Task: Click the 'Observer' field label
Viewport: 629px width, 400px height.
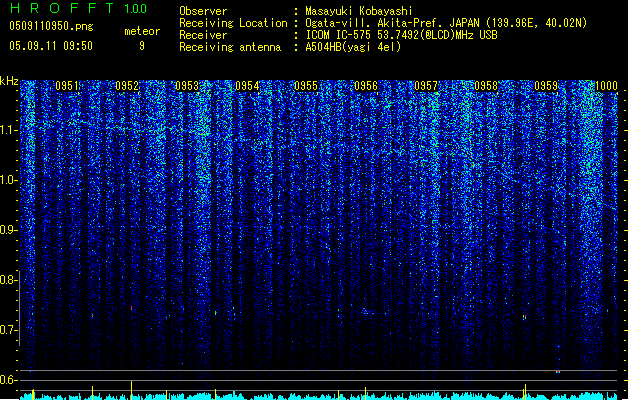Action: (x=203, y=11)
